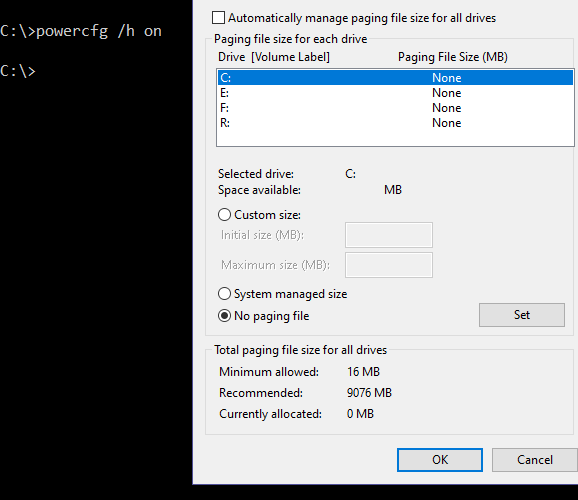This screenshot has width=578, height=500.
Task: Choose System managed size option
Action: pyautogui.click(x=224, y=294)
